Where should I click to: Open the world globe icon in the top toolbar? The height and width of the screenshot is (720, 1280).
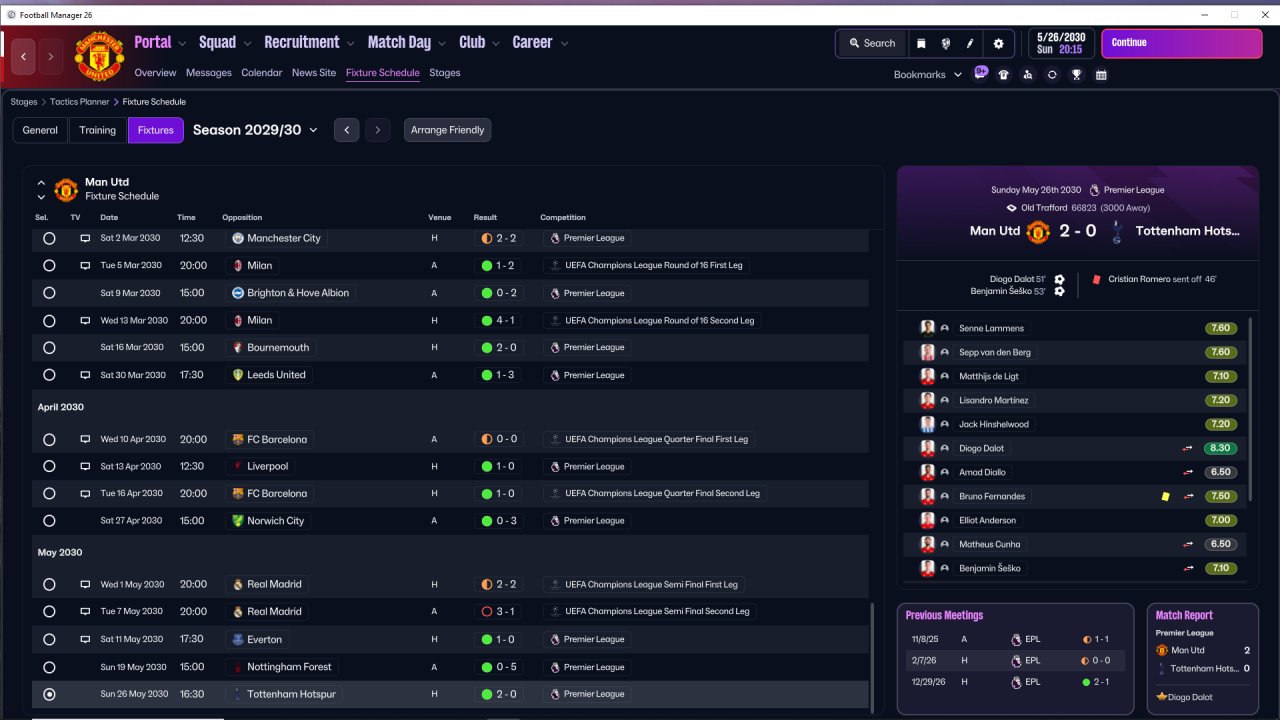click(946, 43)
